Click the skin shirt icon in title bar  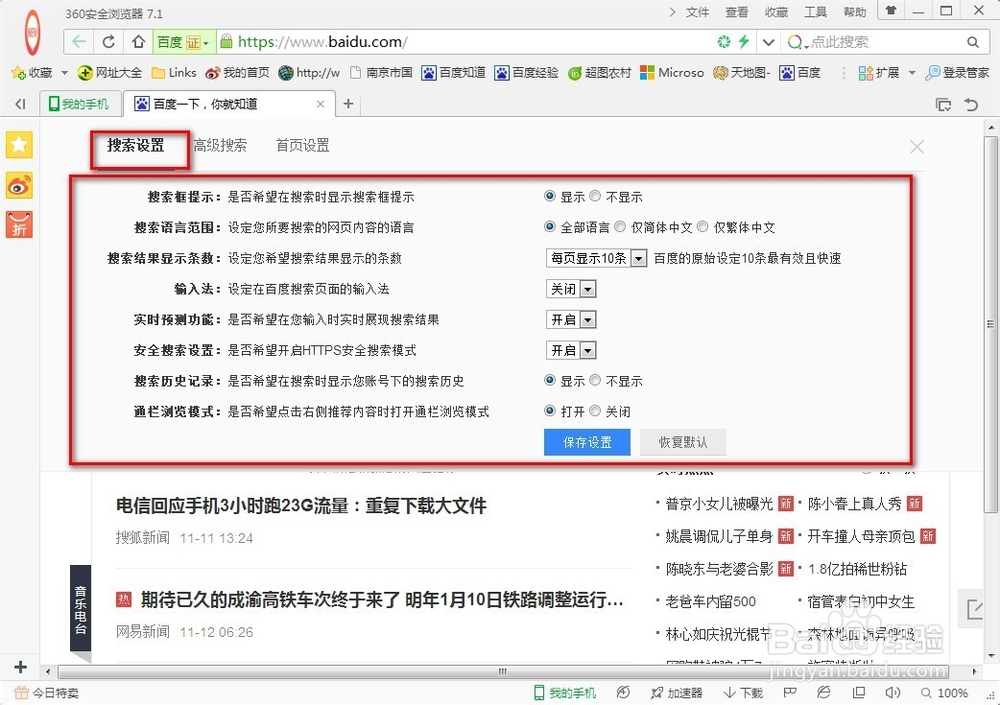891,10
